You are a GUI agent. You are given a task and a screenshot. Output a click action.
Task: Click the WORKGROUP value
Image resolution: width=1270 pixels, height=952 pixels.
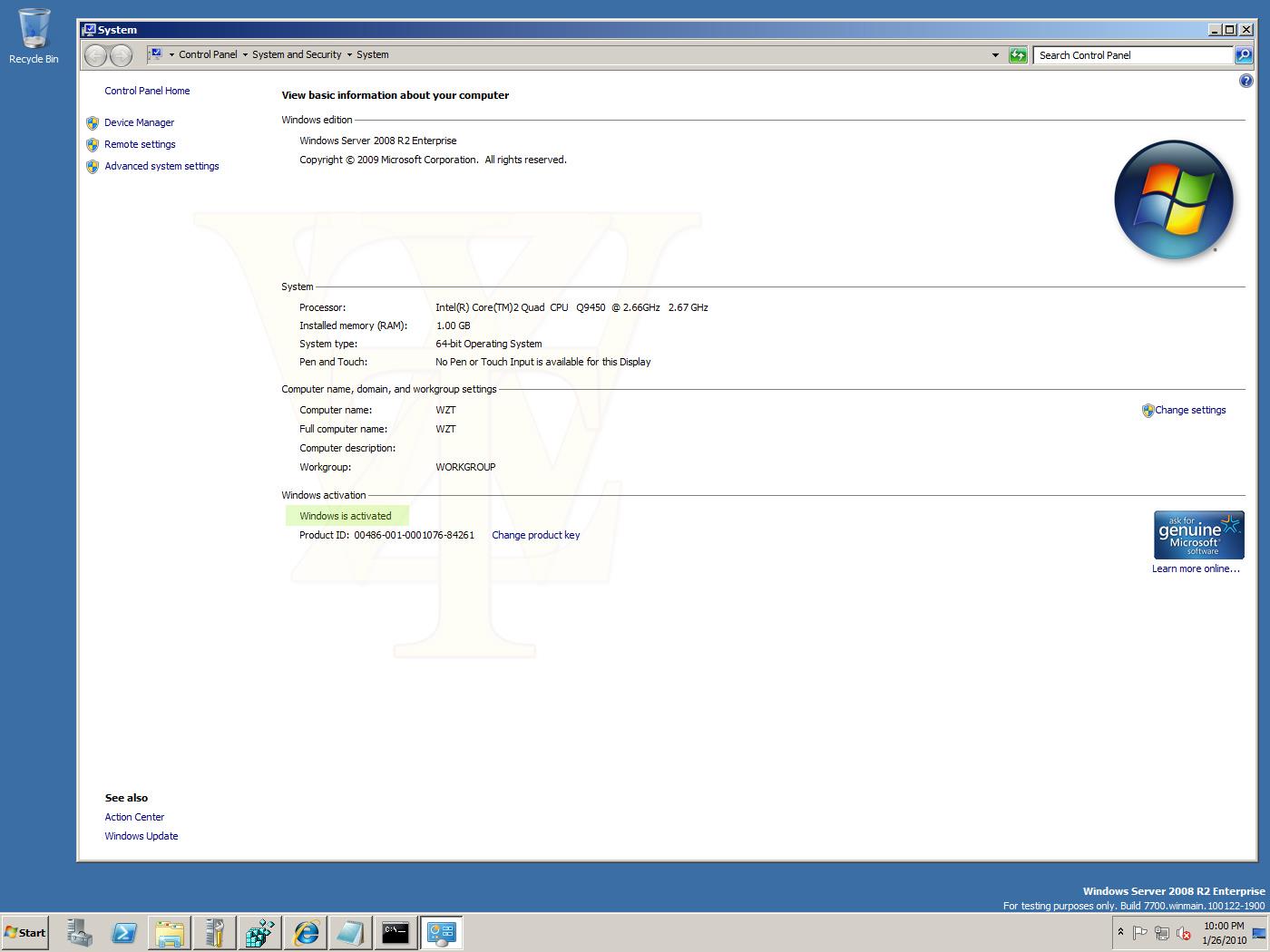[x=465, y=467]
